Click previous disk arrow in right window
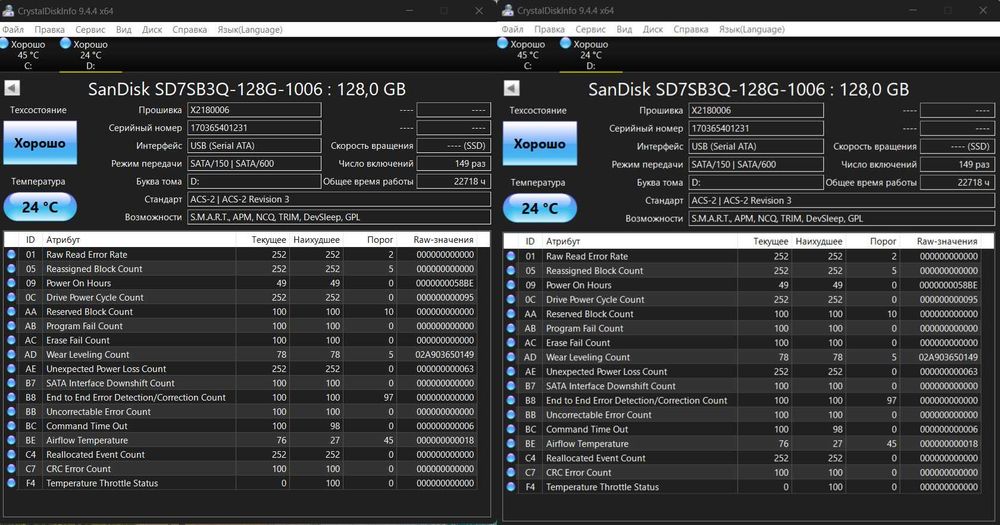The width and height of the screenshot is (1000, 525). (x=511, y=88)
